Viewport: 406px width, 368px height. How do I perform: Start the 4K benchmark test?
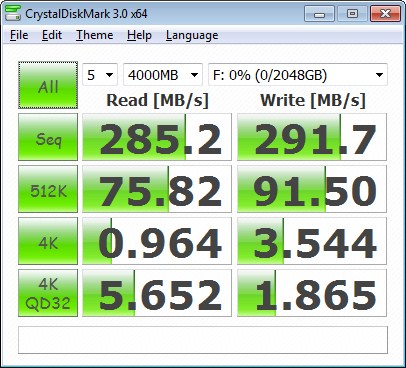pos(48,241)
